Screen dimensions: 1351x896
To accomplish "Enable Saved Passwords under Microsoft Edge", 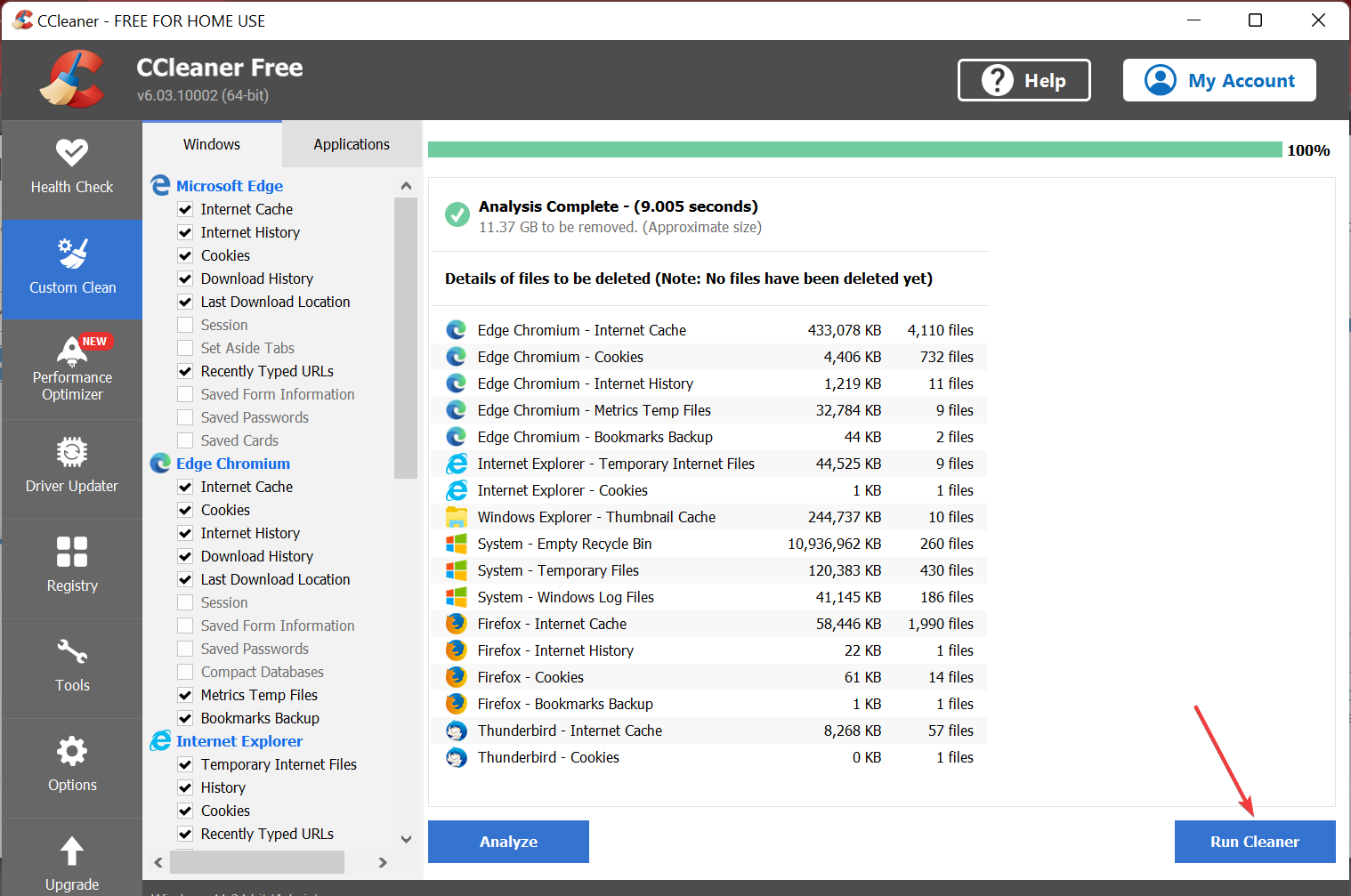I will (x=185, y=417).
